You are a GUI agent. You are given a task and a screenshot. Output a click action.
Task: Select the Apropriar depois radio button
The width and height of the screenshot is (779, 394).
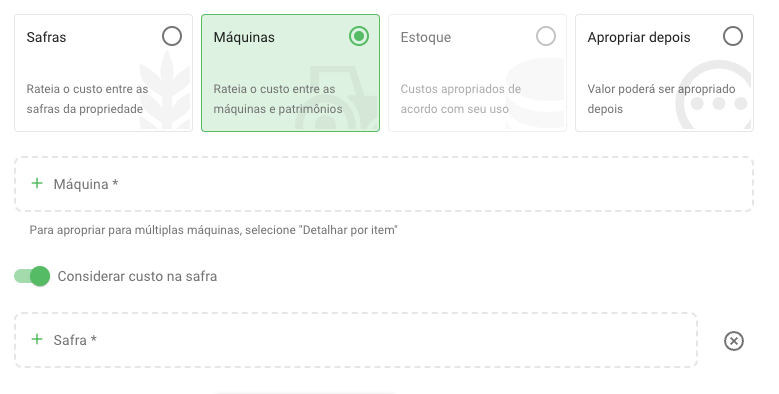point(733,36)
